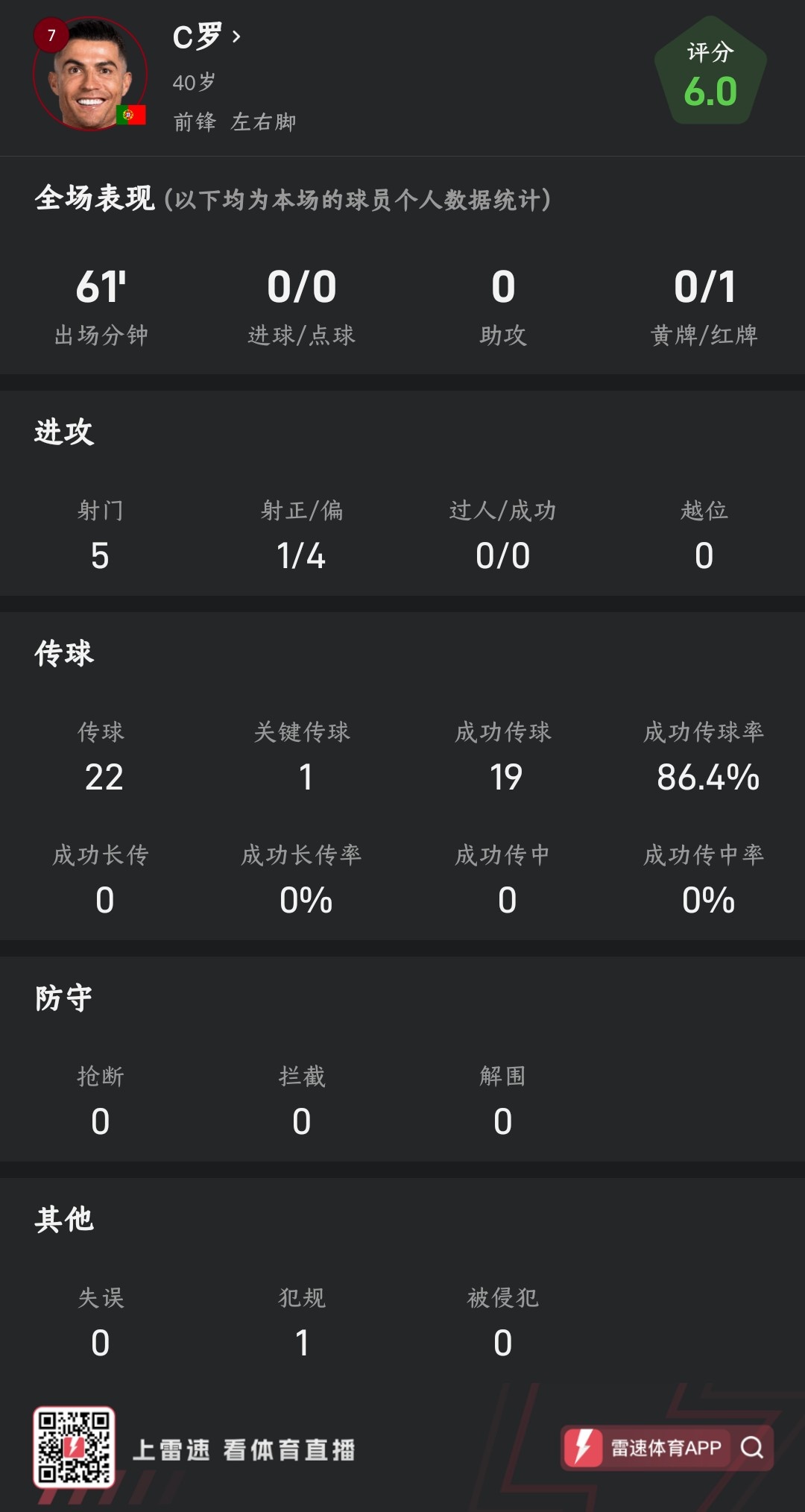Image resolution: width=805 pixels, height=1512 pixels.
Task: Tap the Portugal flag icon
Action: point(131,115)
